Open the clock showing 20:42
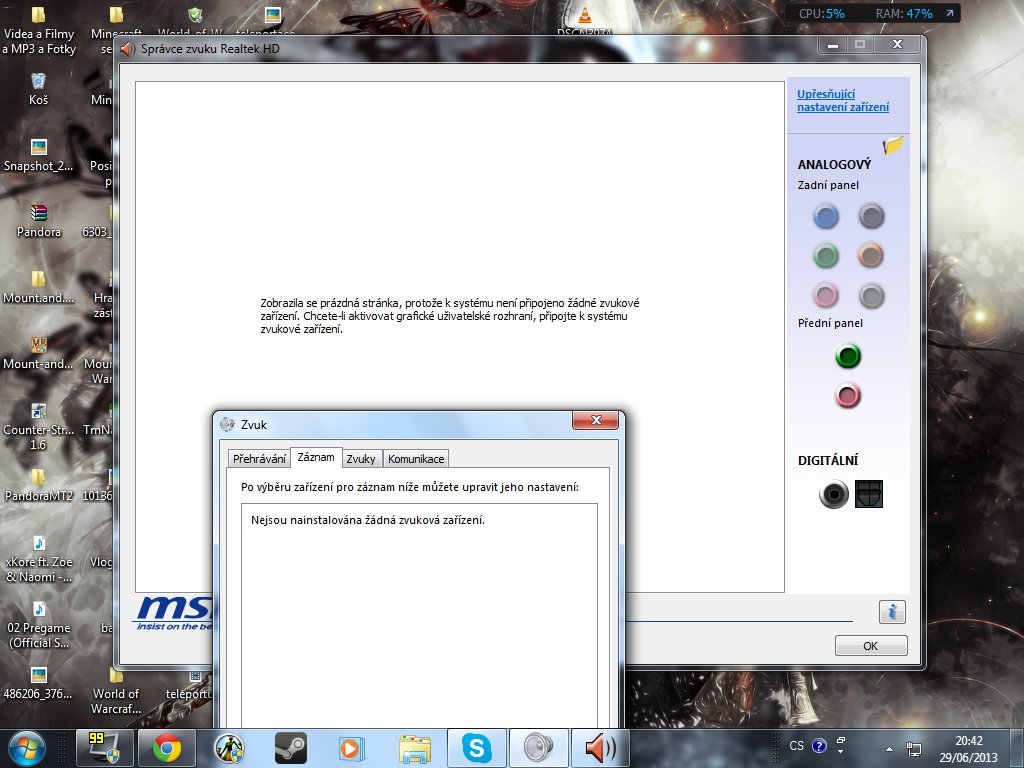This screenshot has width=1024, height=768. 968,749
